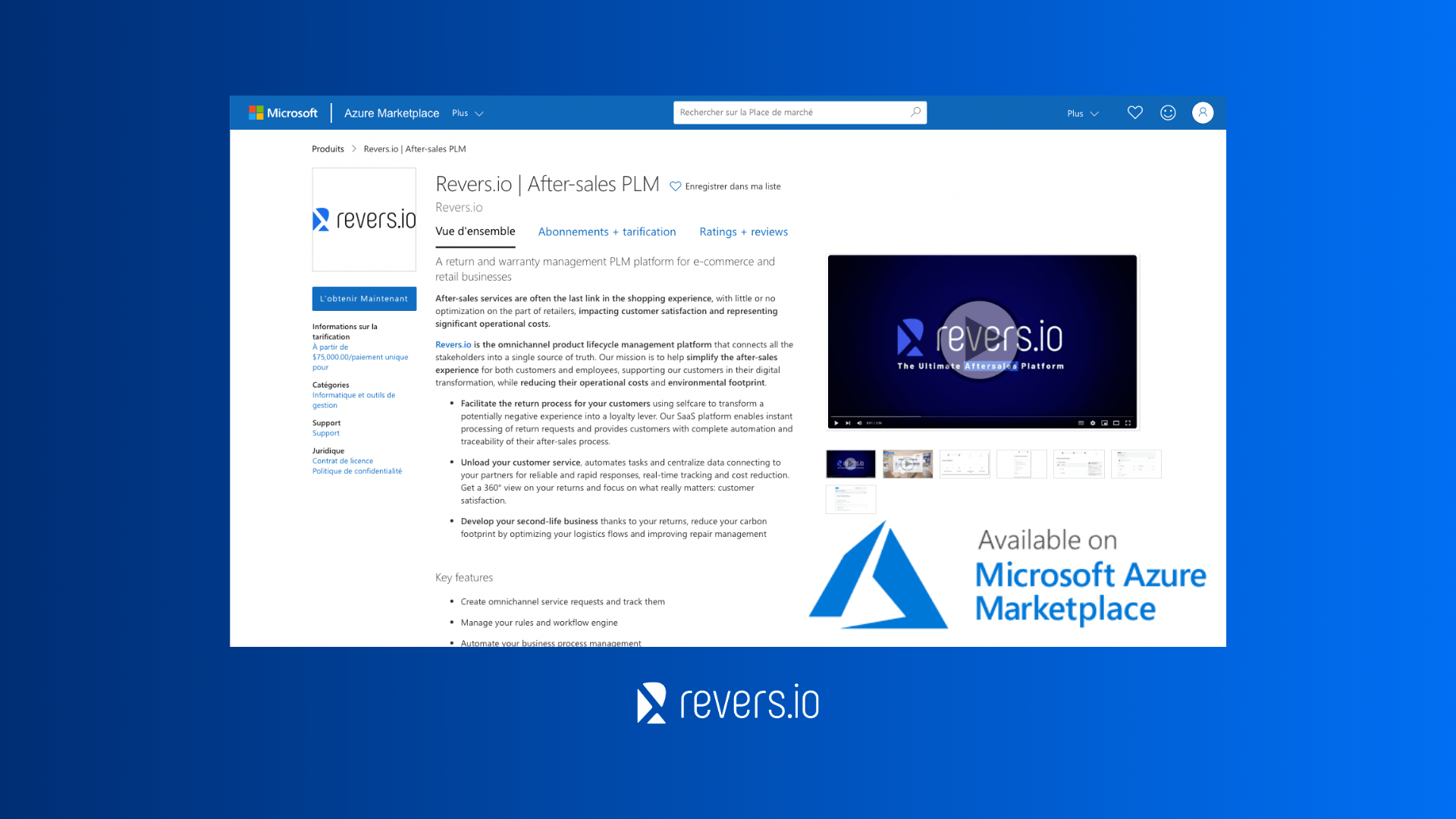1456x819 pixels.
Task: Click the L'obtenir Maintenant button
Action: 364,299
